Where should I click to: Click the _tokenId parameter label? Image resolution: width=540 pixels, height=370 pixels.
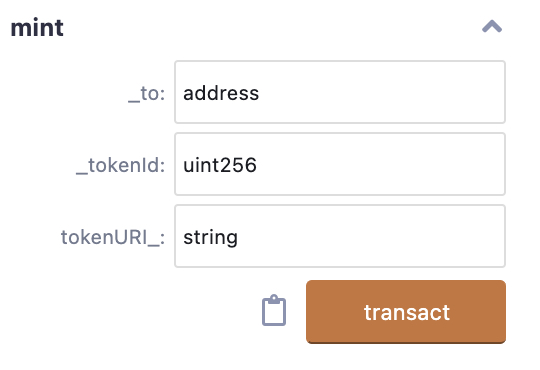[x=121, y=165]
